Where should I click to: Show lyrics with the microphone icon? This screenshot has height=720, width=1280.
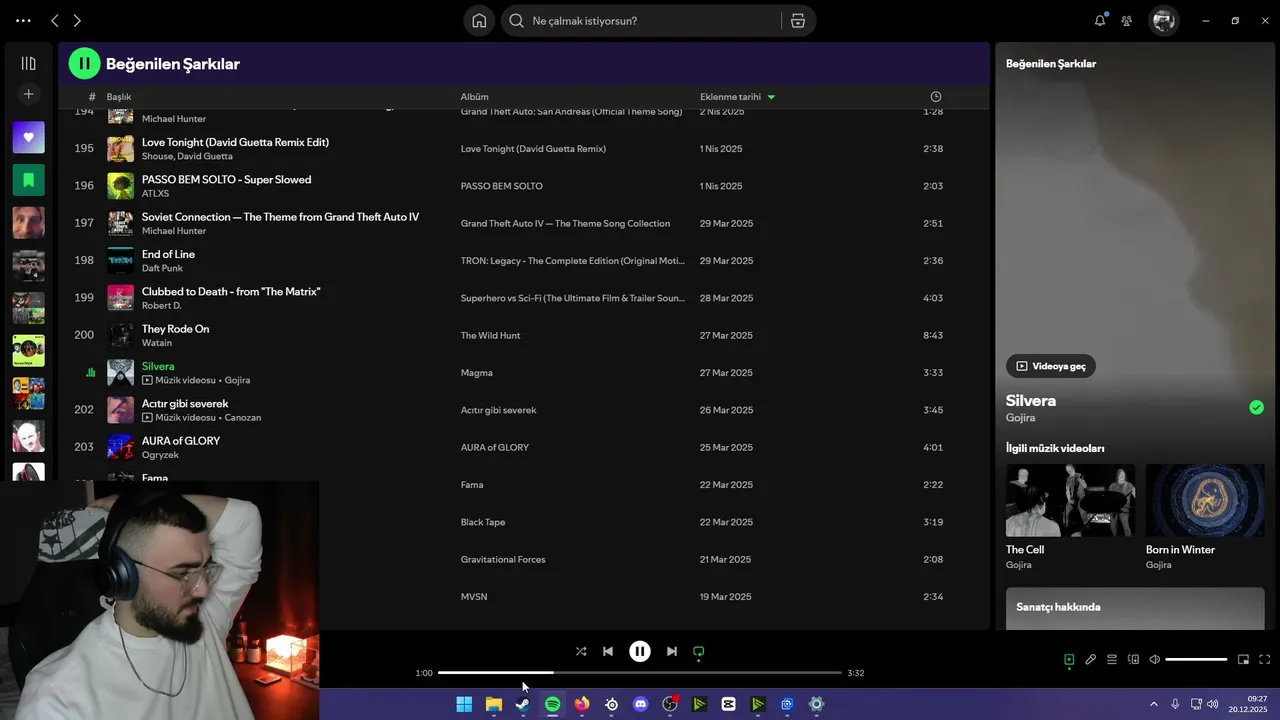pos(1091,659)
